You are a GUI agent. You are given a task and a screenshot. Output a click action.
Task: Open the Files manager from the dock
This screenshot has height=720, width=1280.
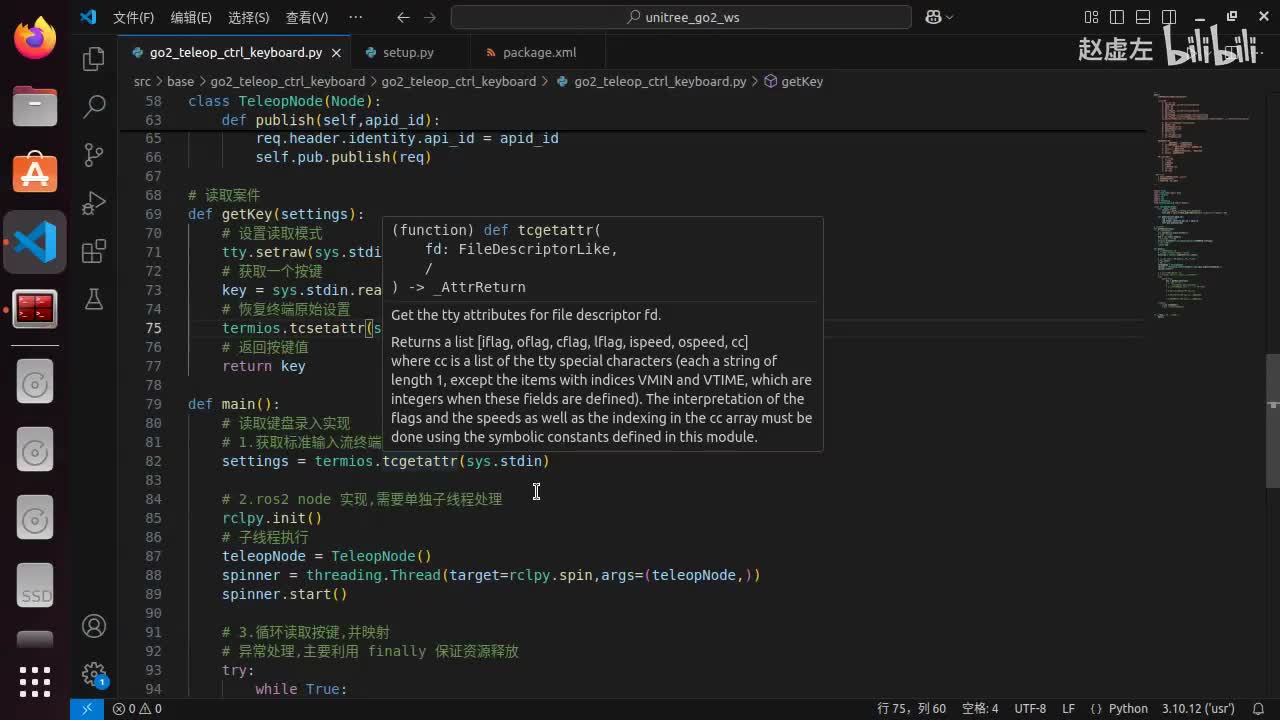pyautogui.click(x=35, y=106)
